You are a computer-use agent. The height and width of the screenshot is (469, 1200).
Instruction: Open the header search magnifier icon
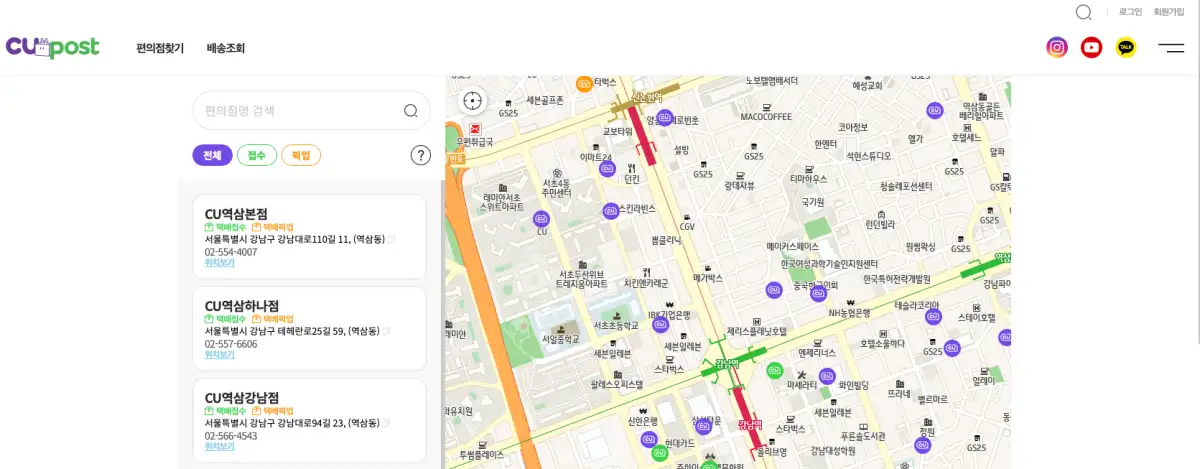(x=1084, y=13)
